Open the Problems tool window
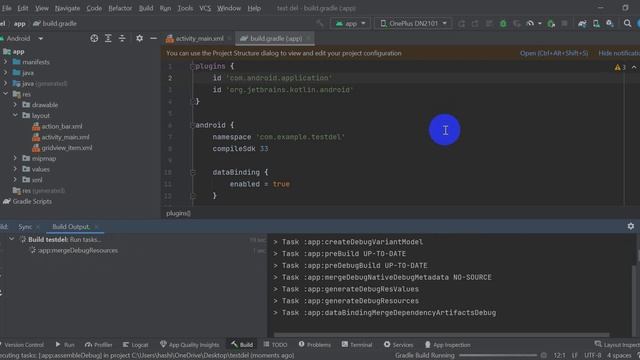 315,345
